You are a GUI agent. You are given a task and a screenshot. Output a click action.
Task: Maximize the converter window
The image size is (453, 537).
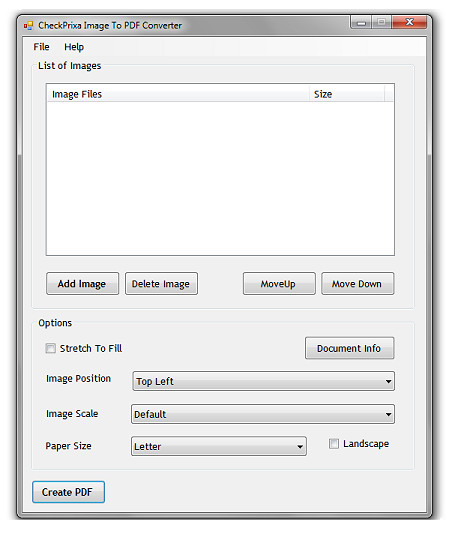(381, 23)
